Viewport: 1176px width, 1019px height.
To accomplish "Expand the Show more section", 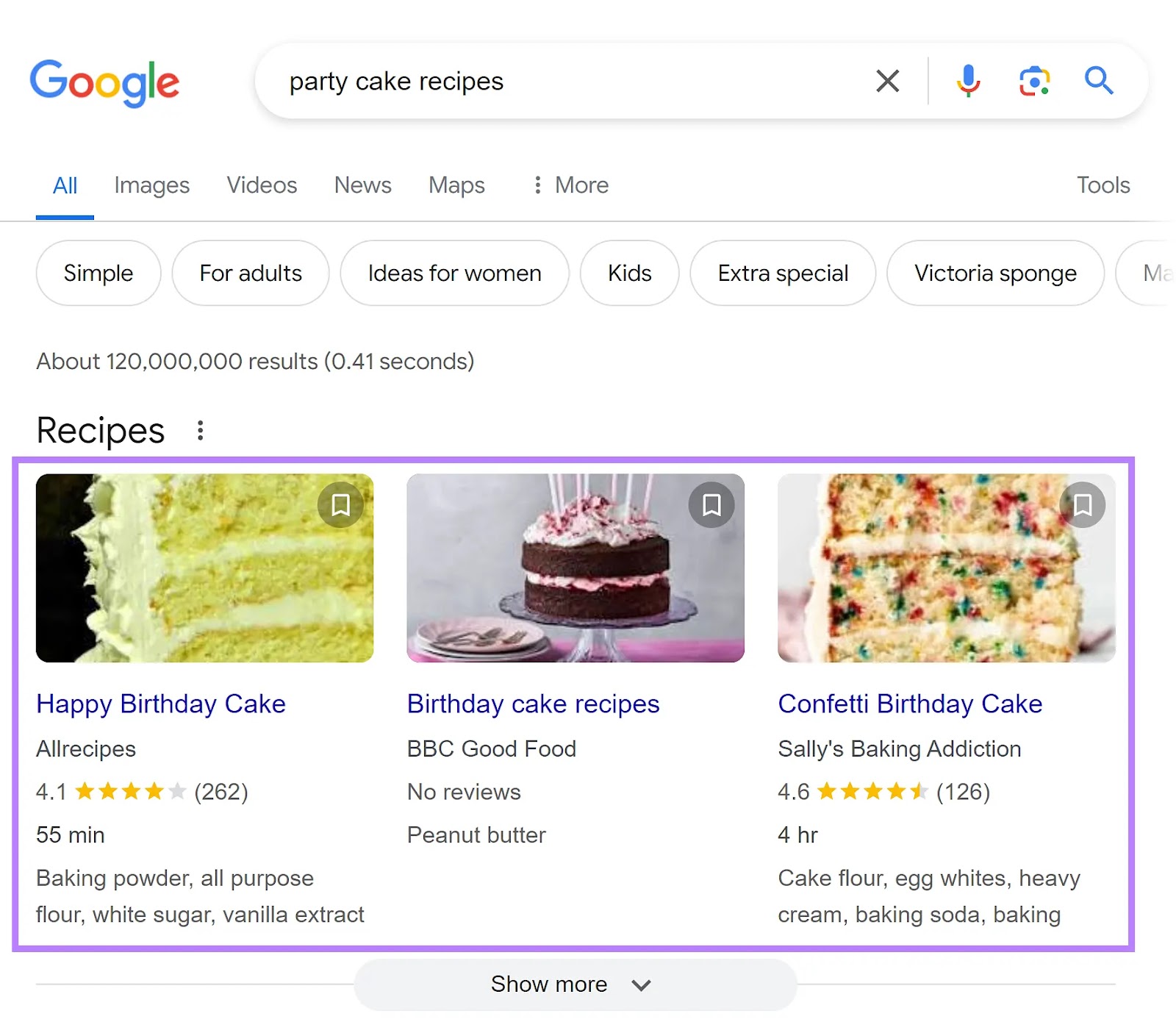I will 575,984.
